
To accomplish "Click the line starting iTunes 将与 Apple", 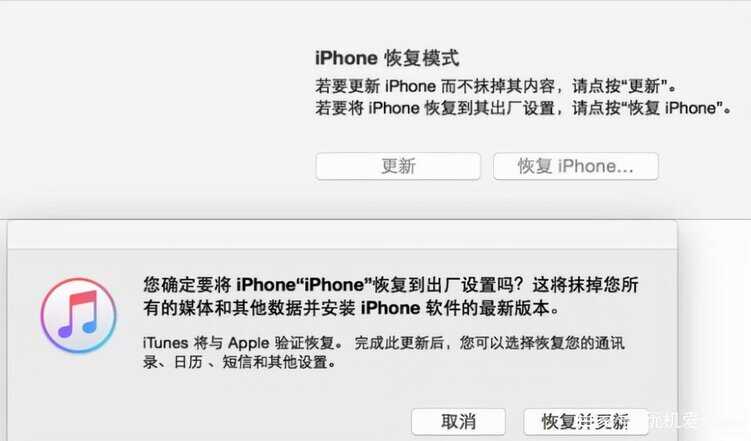I will click(384, 343).
